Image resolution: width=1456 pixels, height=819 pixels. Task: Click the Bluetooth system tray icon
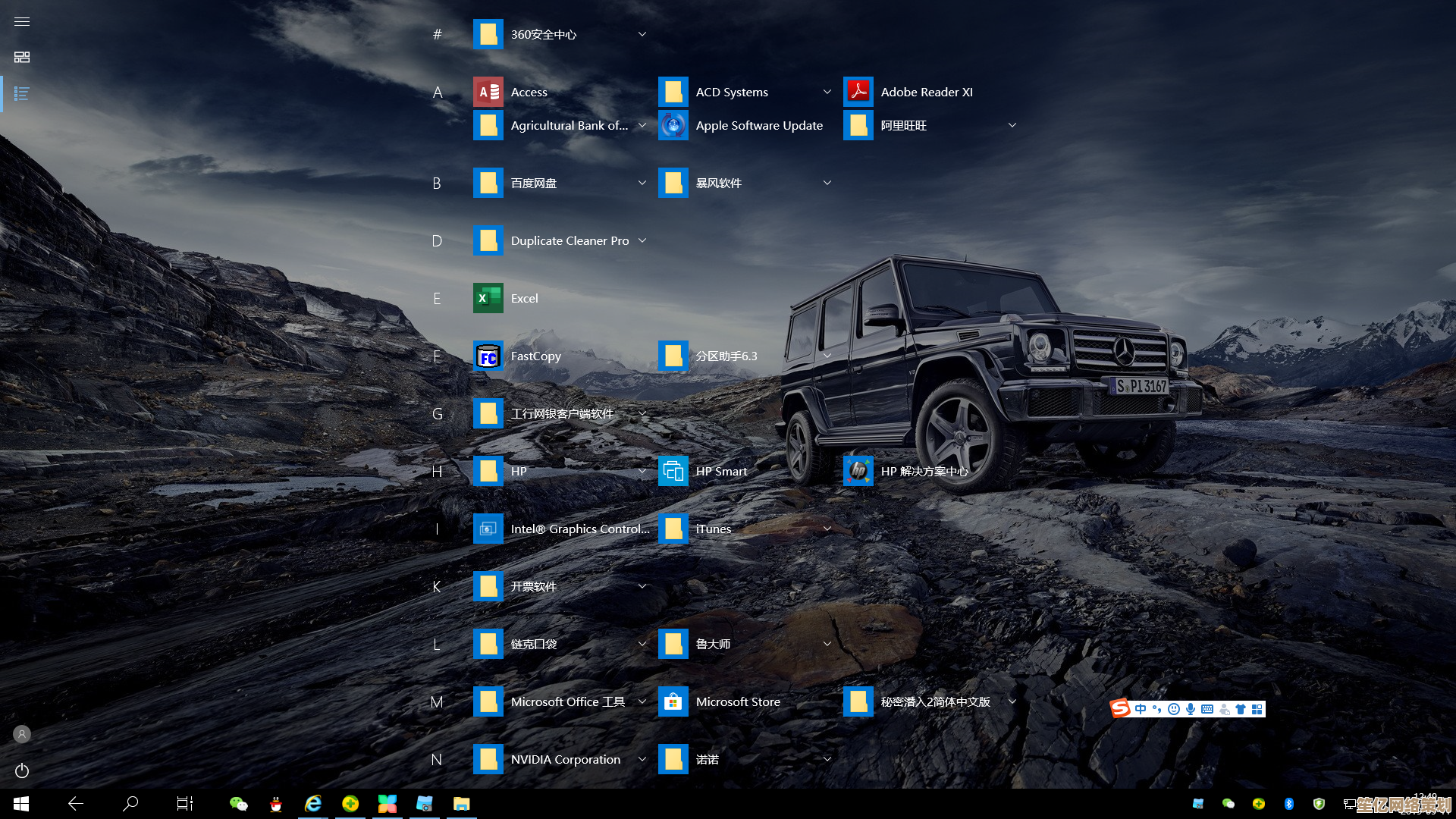pyautogui.click(x=1289, y=804)
